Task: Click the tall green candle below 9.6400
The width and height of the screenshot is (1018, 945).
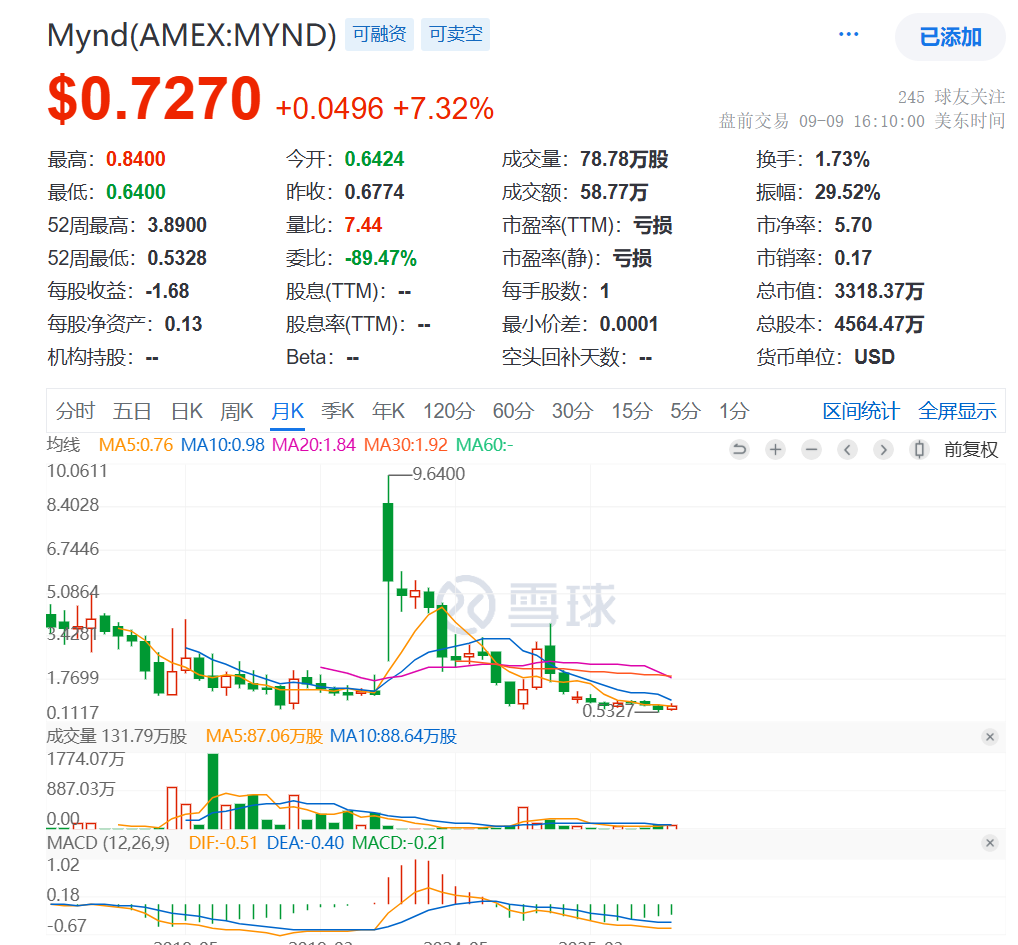Action: [x=388, y=542]
